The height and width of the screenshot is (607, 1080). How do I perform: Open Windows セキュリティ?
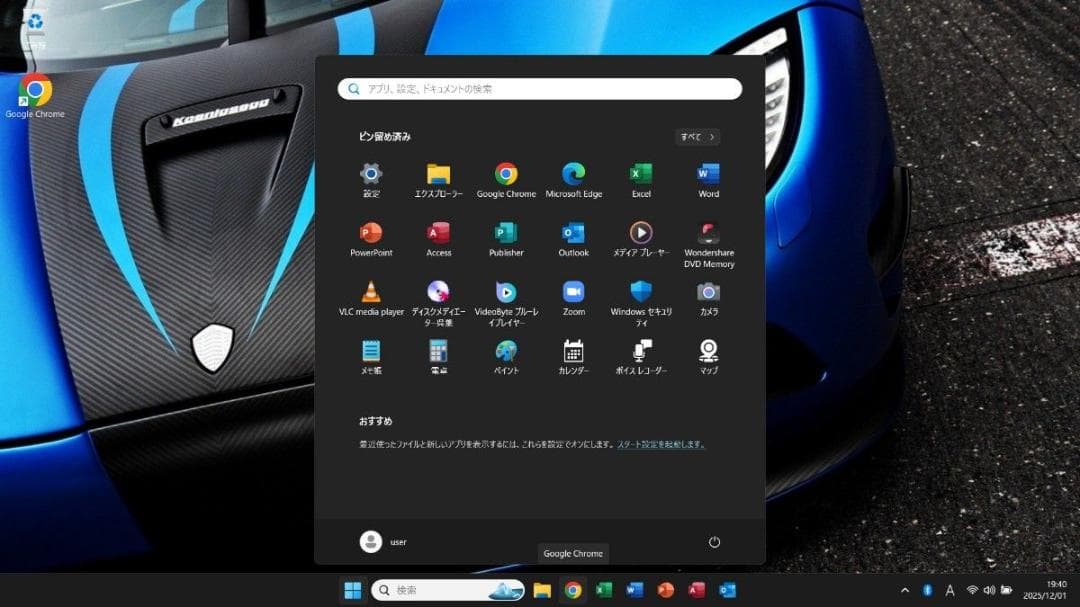[640, 293]
